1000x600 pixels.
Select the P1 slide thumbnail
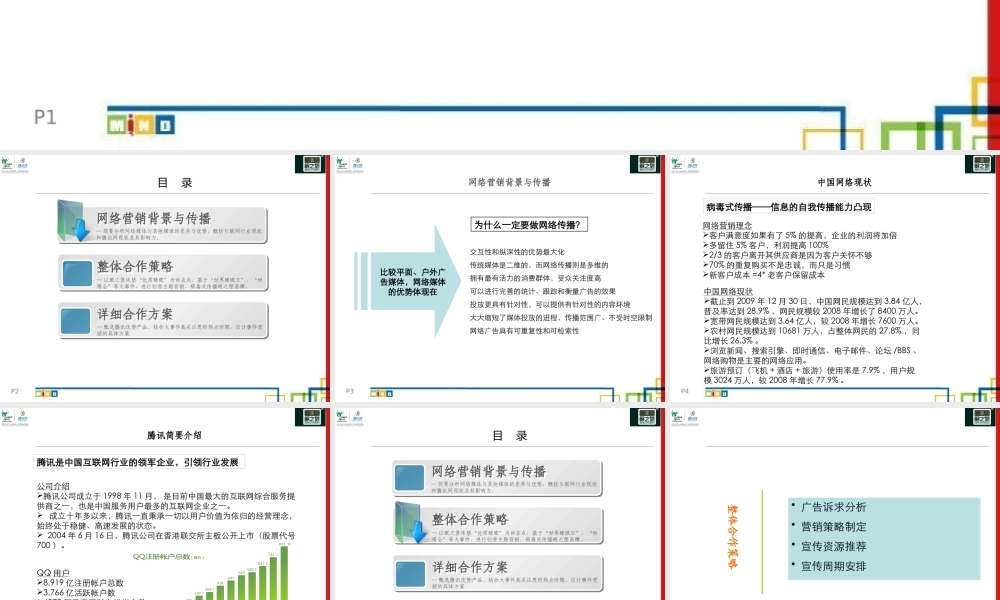pos(500,75)
